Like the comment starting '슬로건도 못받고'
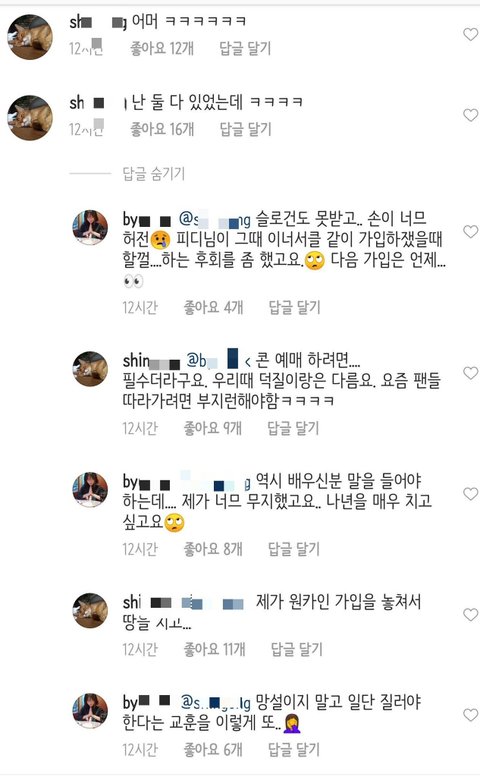Viewport: 480px width, 777px height. 470,231
